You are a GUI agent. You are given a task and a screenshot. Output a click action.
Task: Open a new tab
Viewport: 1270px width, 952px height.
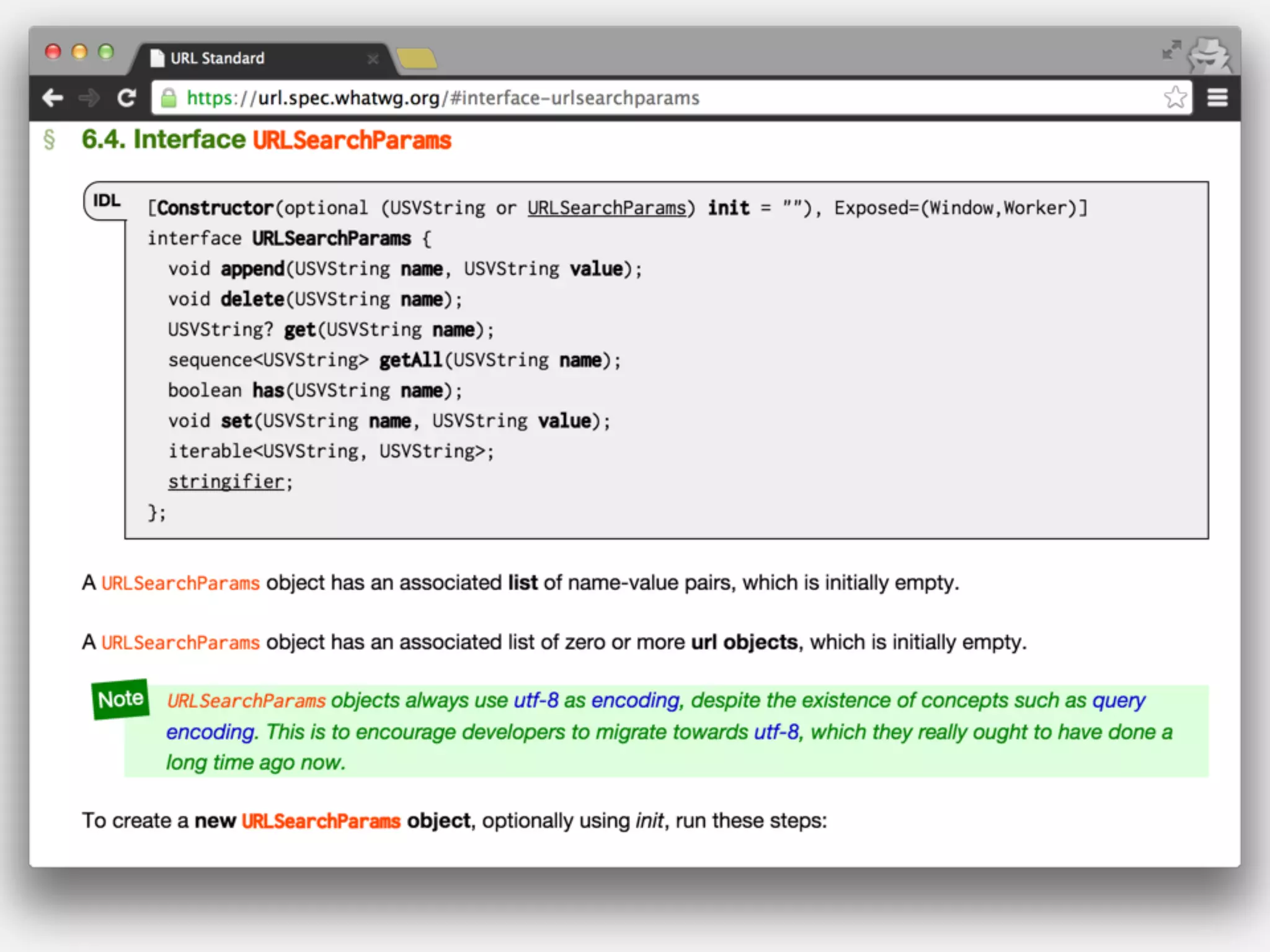point(417,59)
